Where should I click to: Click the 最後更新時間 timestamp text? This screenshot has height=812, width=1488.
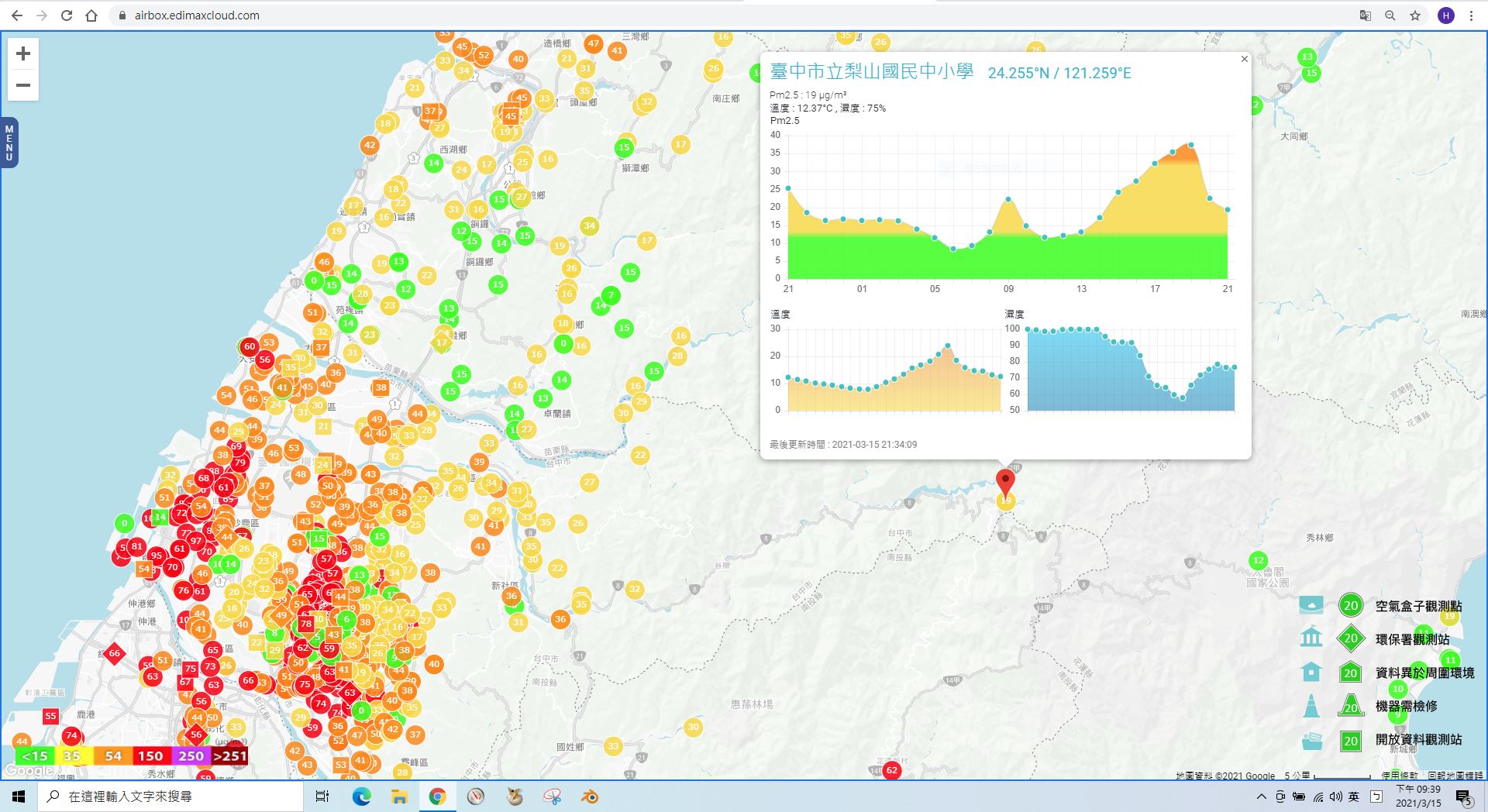point(843,445)
